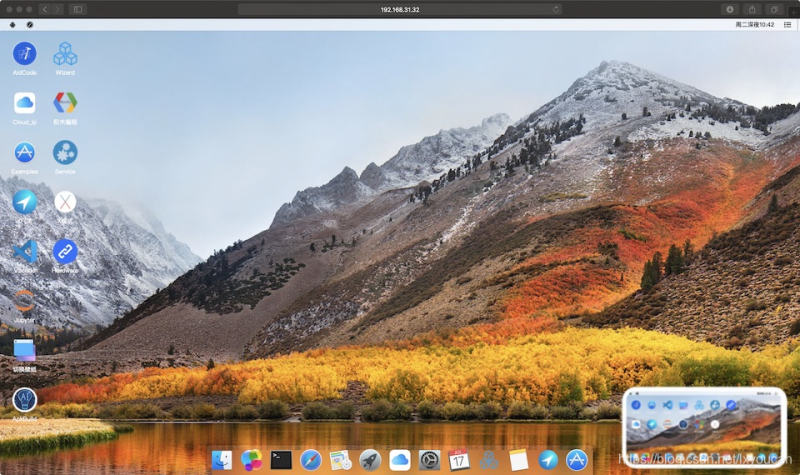Open the blue cubes Wizard dock icon

[x=489, y=460]
